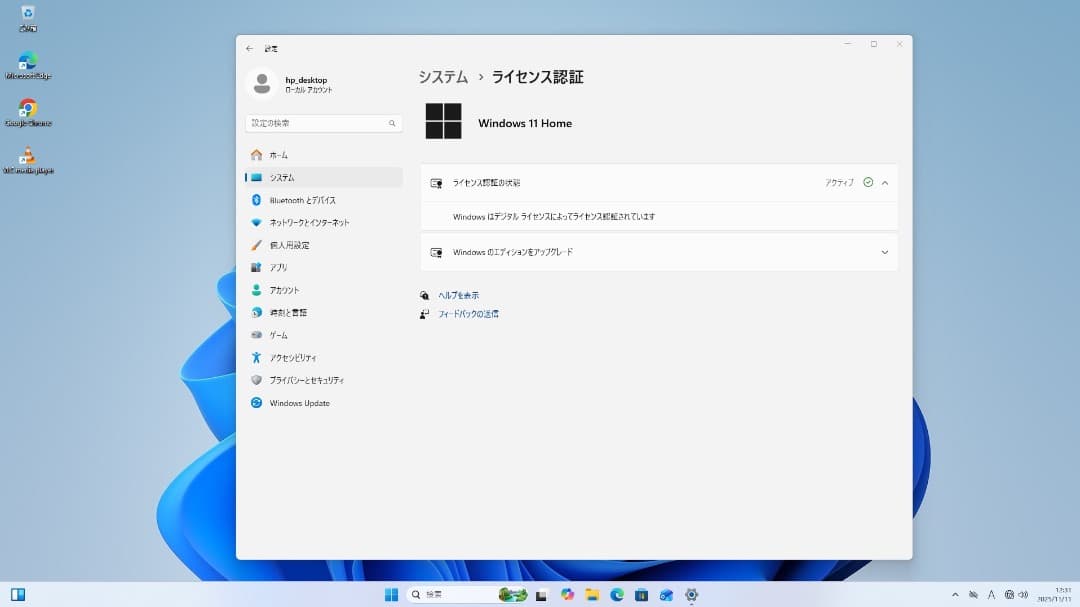Click the Windows 11 logo
Viewport: 1080px width, 607px height.
coord(444,121)
